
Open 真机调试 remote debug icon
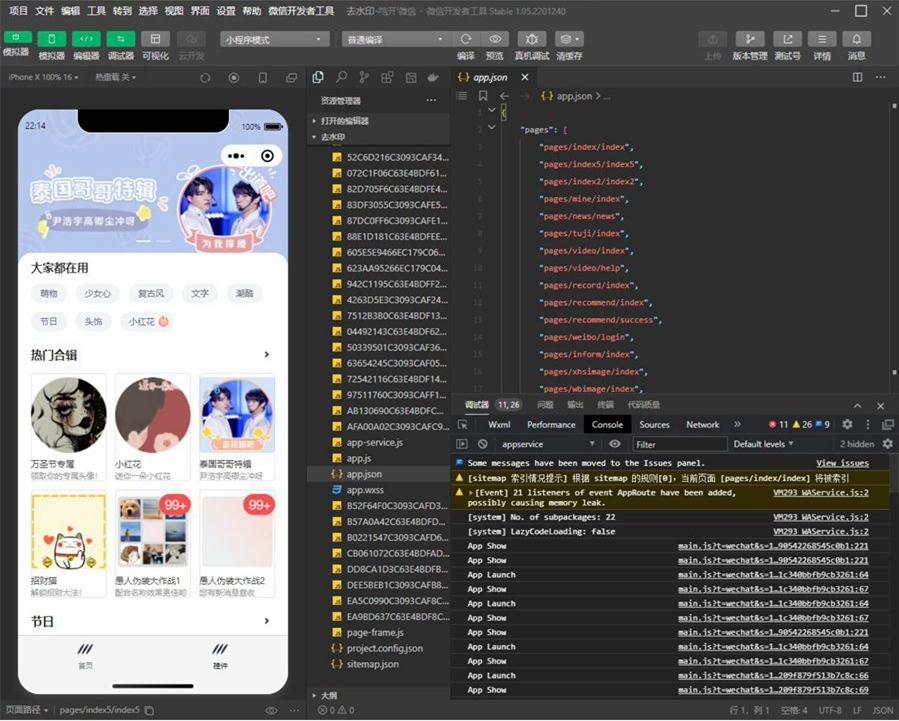click(x=532, y=38)
